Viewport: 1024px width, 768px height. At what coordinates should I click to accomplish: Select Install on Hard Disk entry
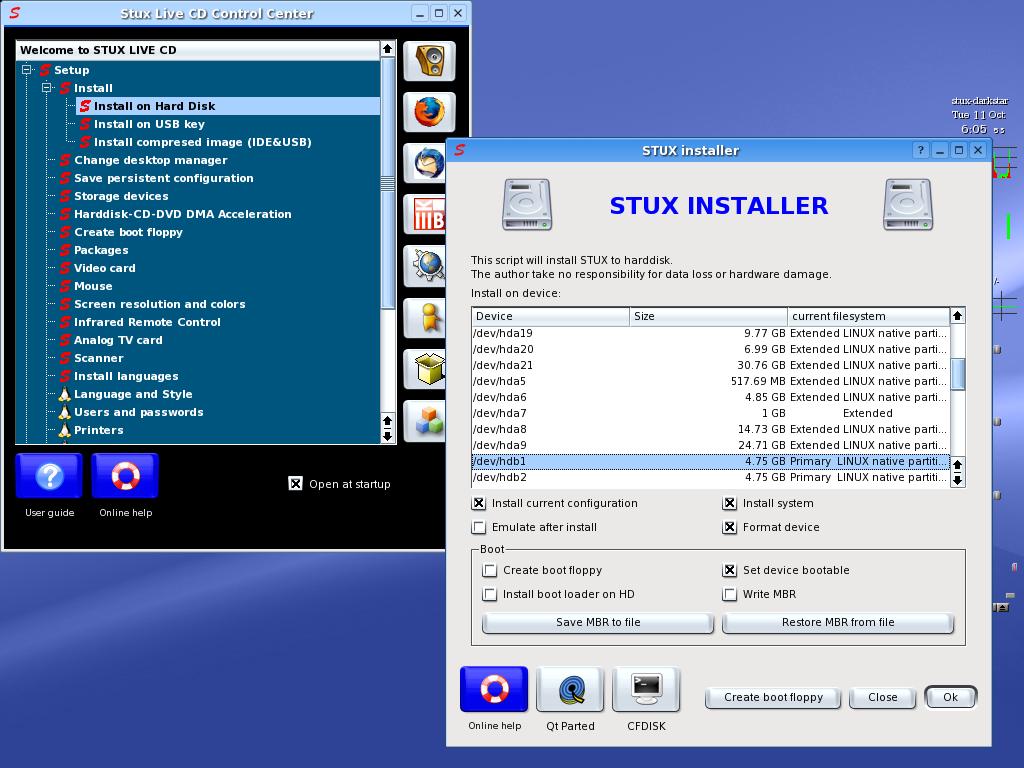(x=229, y=106)
